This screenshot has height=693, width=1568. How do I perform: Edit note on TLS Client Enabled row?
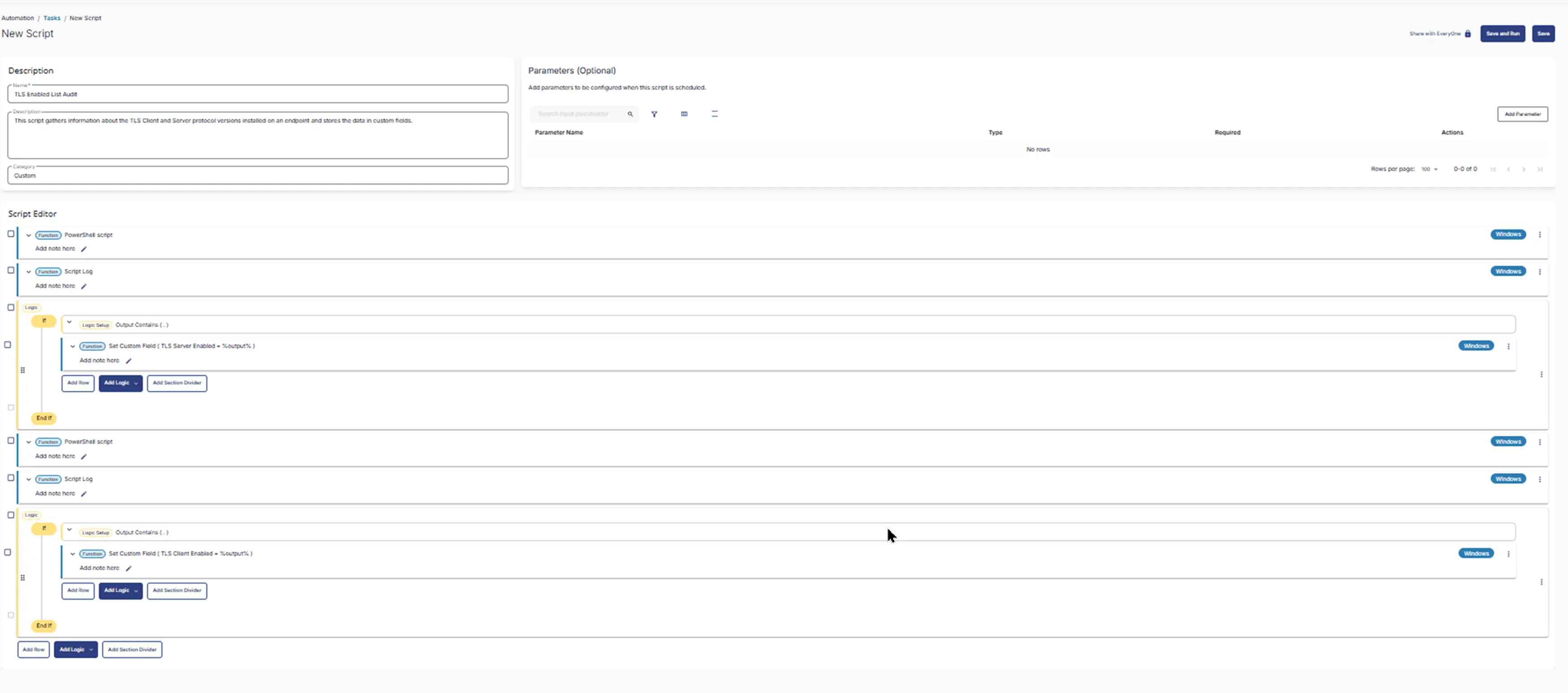pos(129,569)
